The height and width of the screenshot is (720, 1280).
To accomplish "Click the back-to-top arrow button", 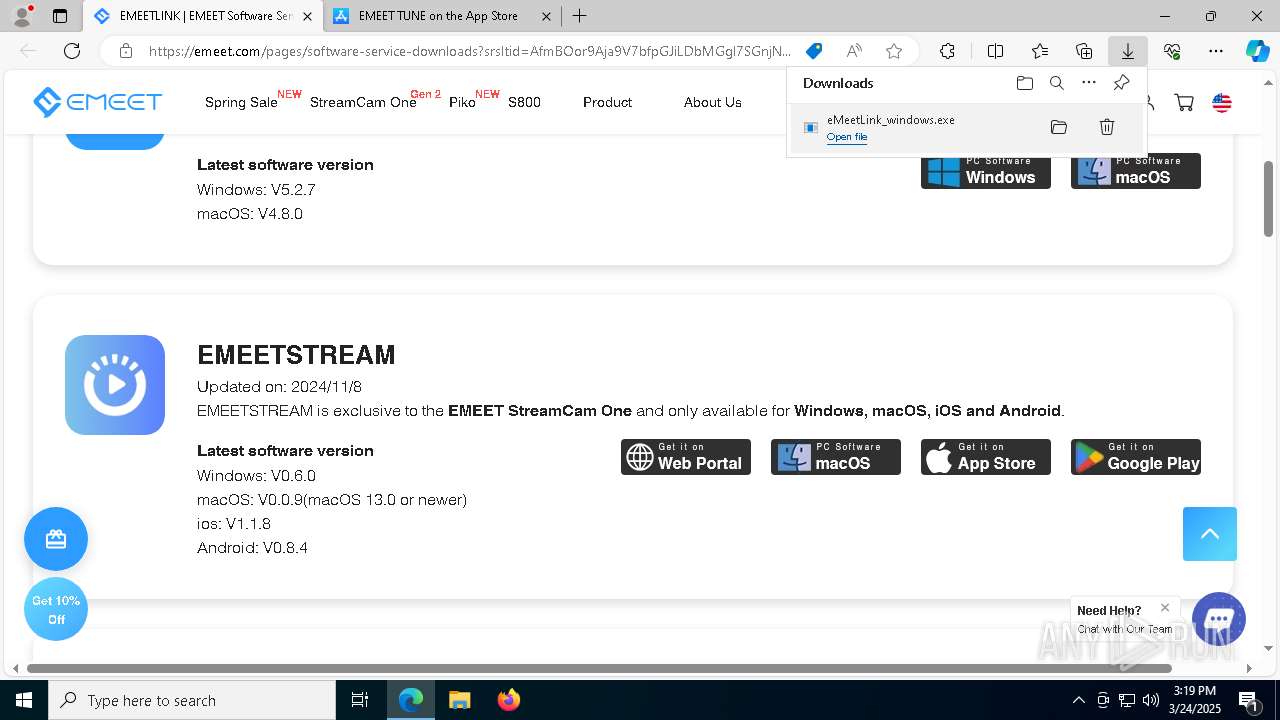I will click(1210, 533).
